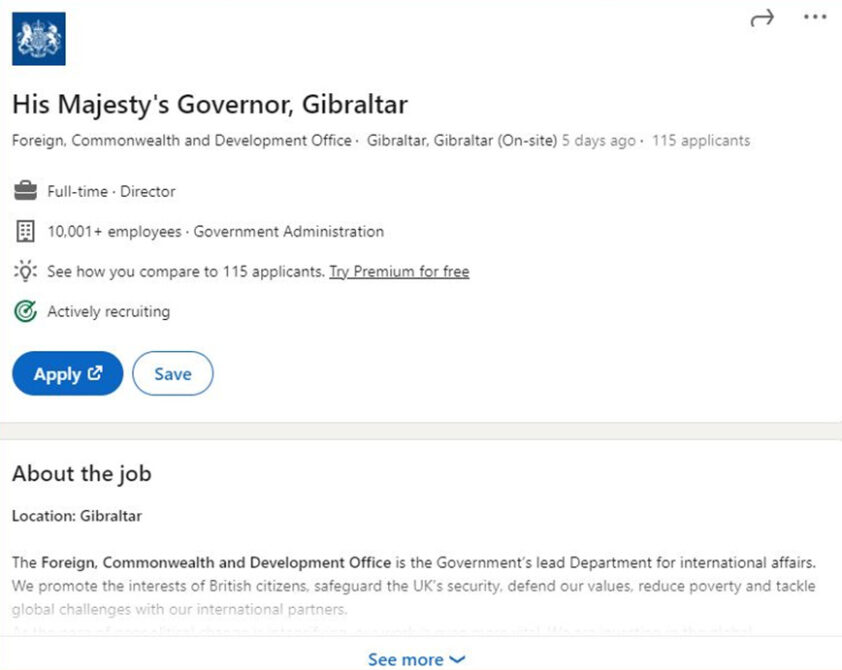Image resolution: width=842 pixels, height=670 pixels.
Task: Click the About the job heading
Action: [81, 473]
